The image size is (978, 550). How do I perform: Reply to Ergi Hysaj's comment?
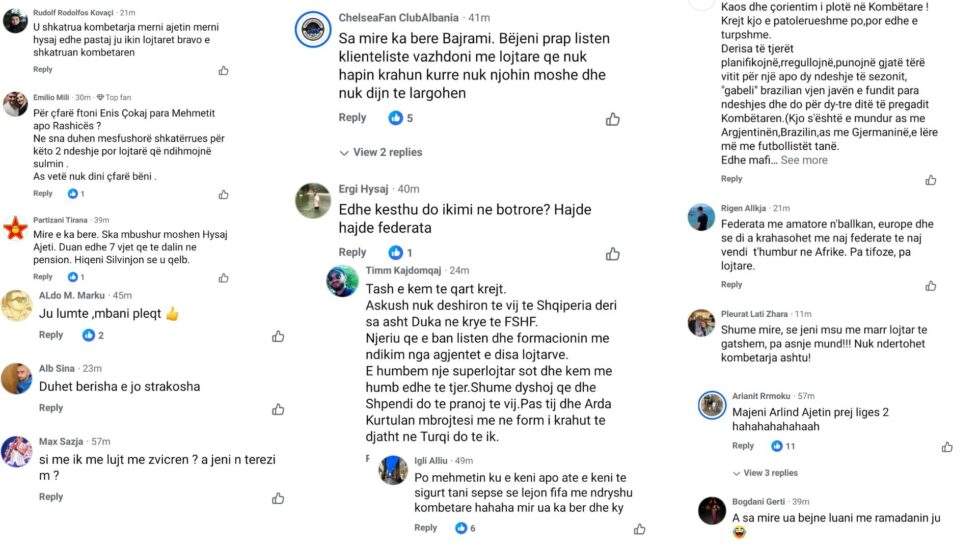pyautogui.click(x=352, y=252)
